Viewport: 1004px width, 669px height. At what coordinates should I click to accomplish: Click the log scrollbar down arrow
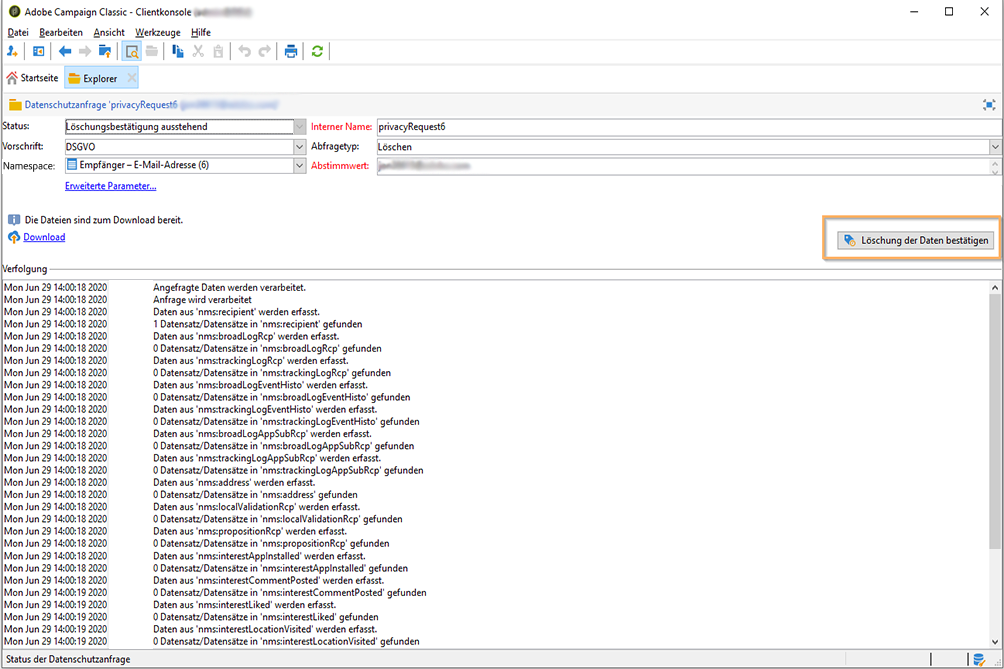coord(994,641)
